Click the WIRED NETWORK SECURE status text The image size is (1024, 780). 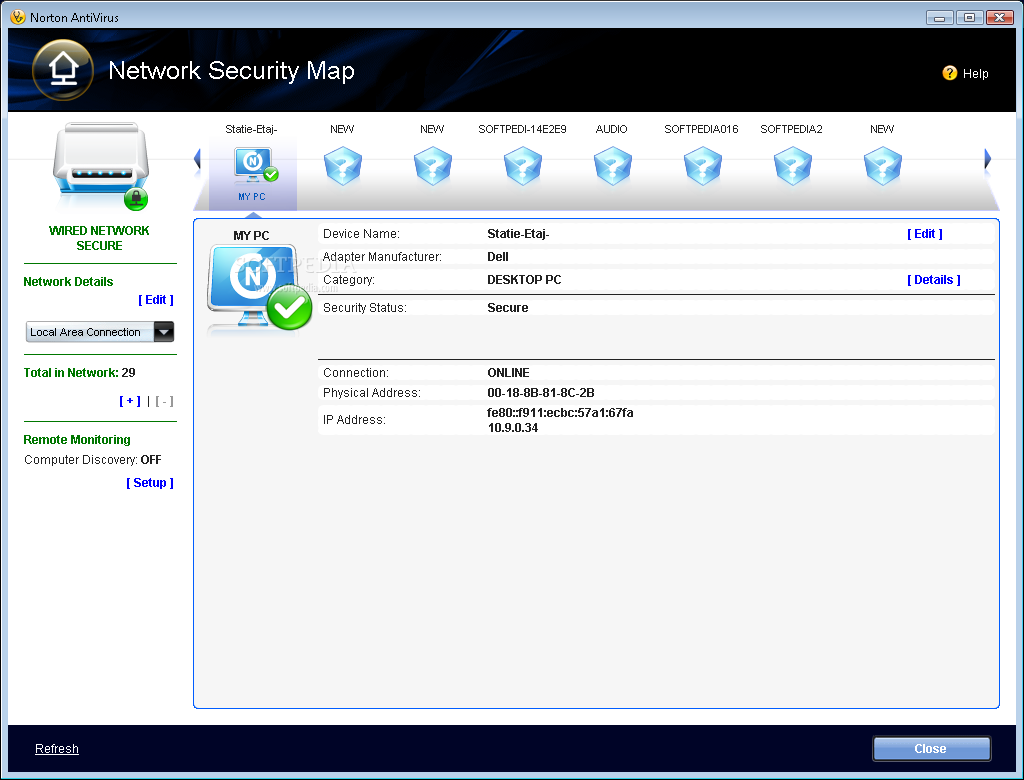click(x=99, y=238)
